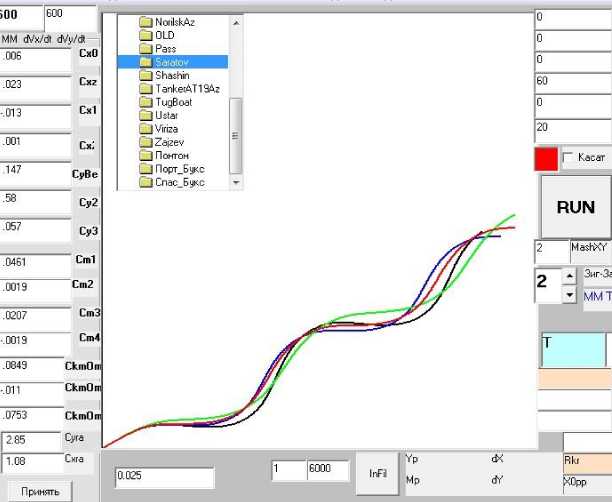
Task: Click the right-side field containing 20
Action: pyautogui.click(x=573, y=130)
